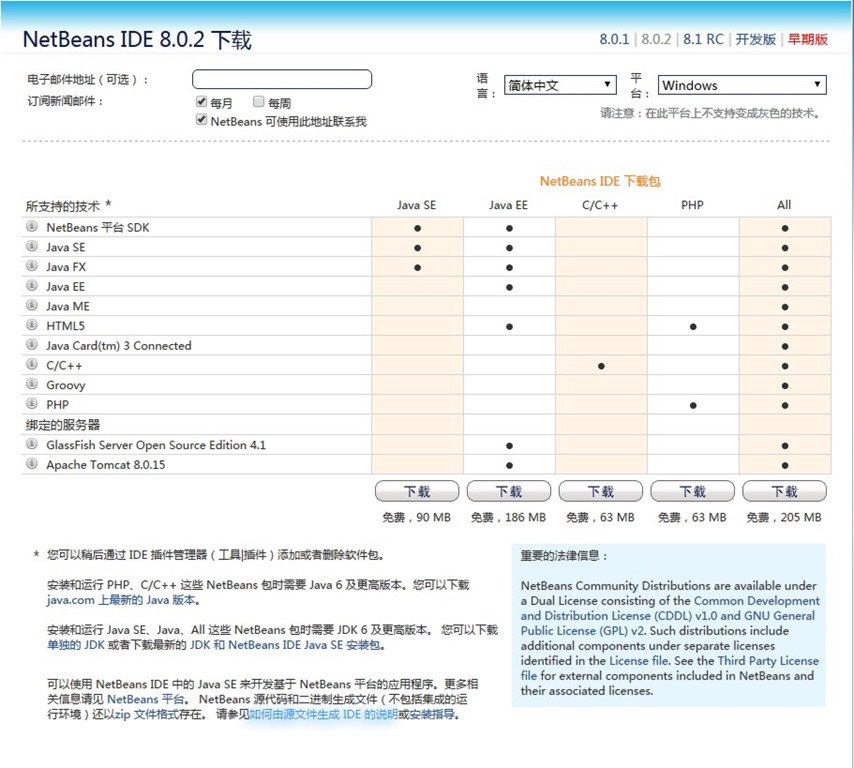Click the 绑定的服务器 section label
This screenshot has height=768, width=854.
point(63,424)
